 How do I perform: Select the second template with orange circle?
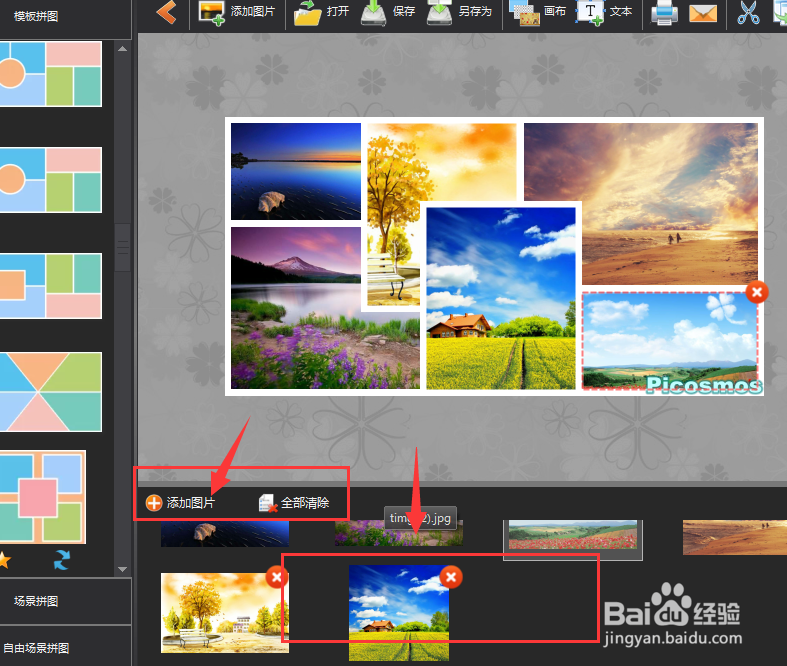pyautogui.click(x=51, y=180)
